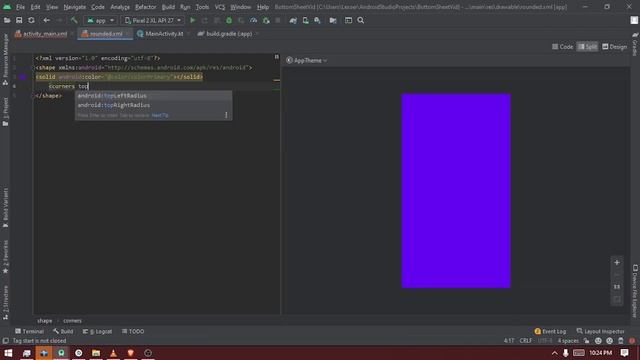
Task: Click the corners breadcrumb below editor
Action: [x=72, y=321]
